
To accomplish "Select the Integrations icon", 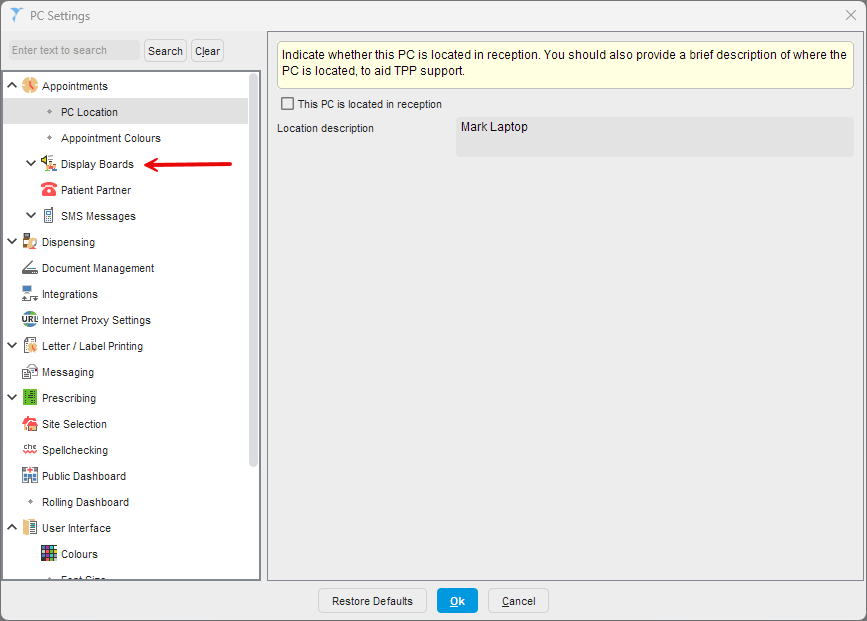I will coord(30,294).
